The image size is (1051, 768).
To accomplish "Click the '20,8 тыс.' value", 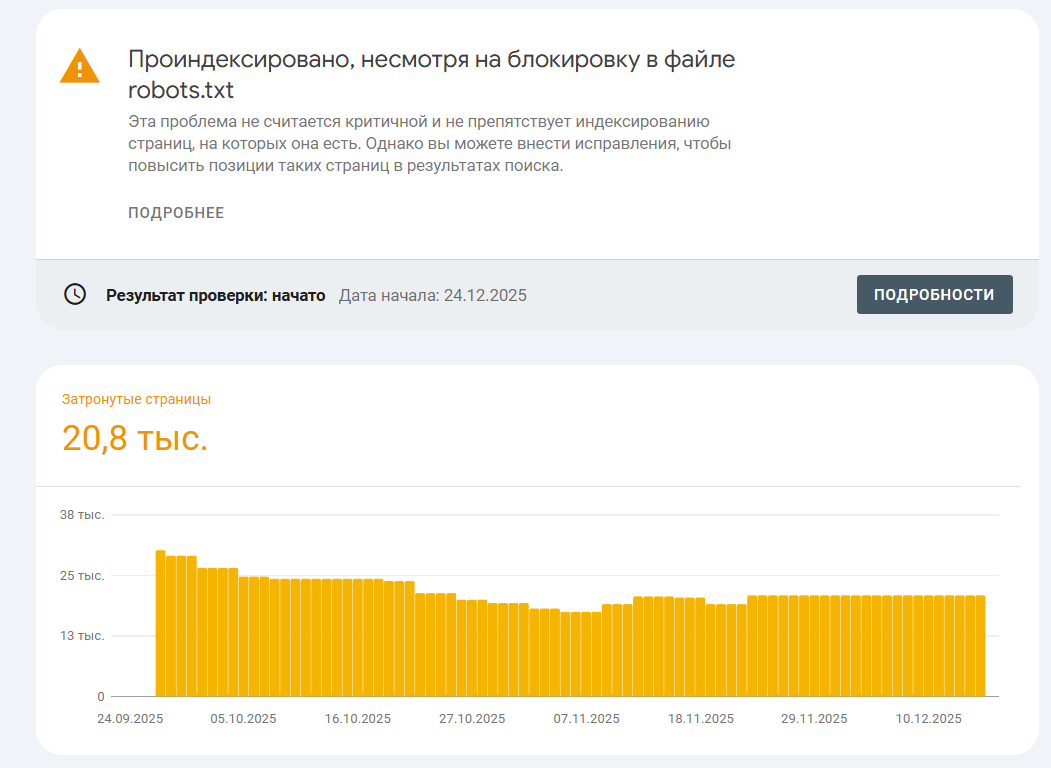I will [135, 438].
